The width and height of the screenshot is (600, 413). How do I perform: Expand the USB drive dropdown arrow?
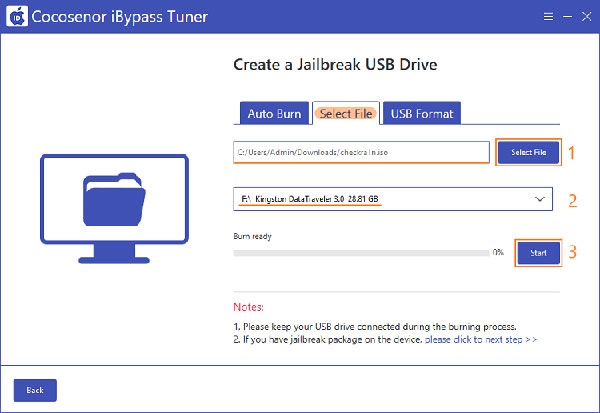pos(540,199)
